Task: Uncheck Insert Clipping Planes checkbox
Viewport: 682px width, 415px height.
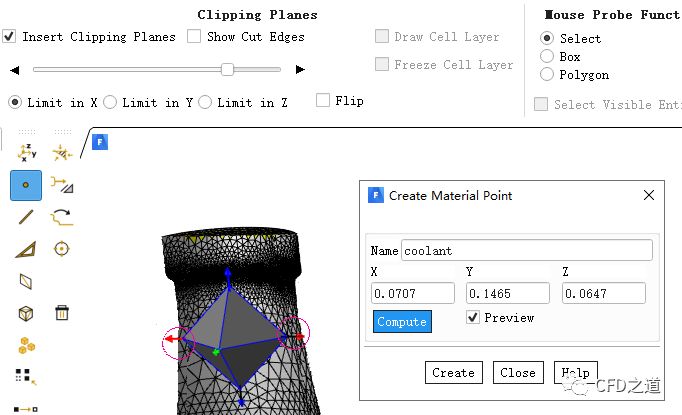Action: coord(9,36)
